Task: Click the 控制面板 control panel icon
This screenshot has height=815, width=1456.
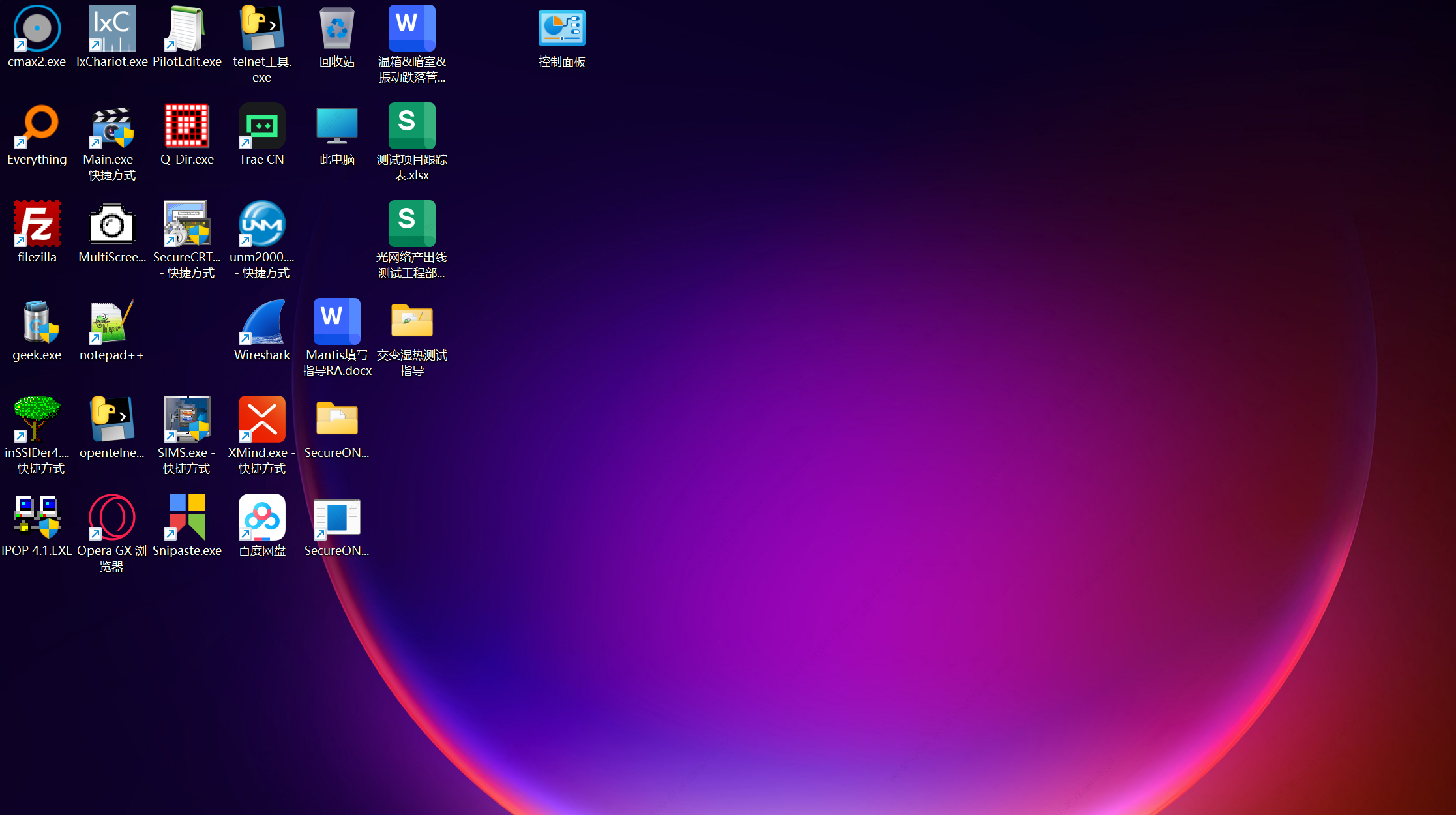Action: click(x=562, y=37)
